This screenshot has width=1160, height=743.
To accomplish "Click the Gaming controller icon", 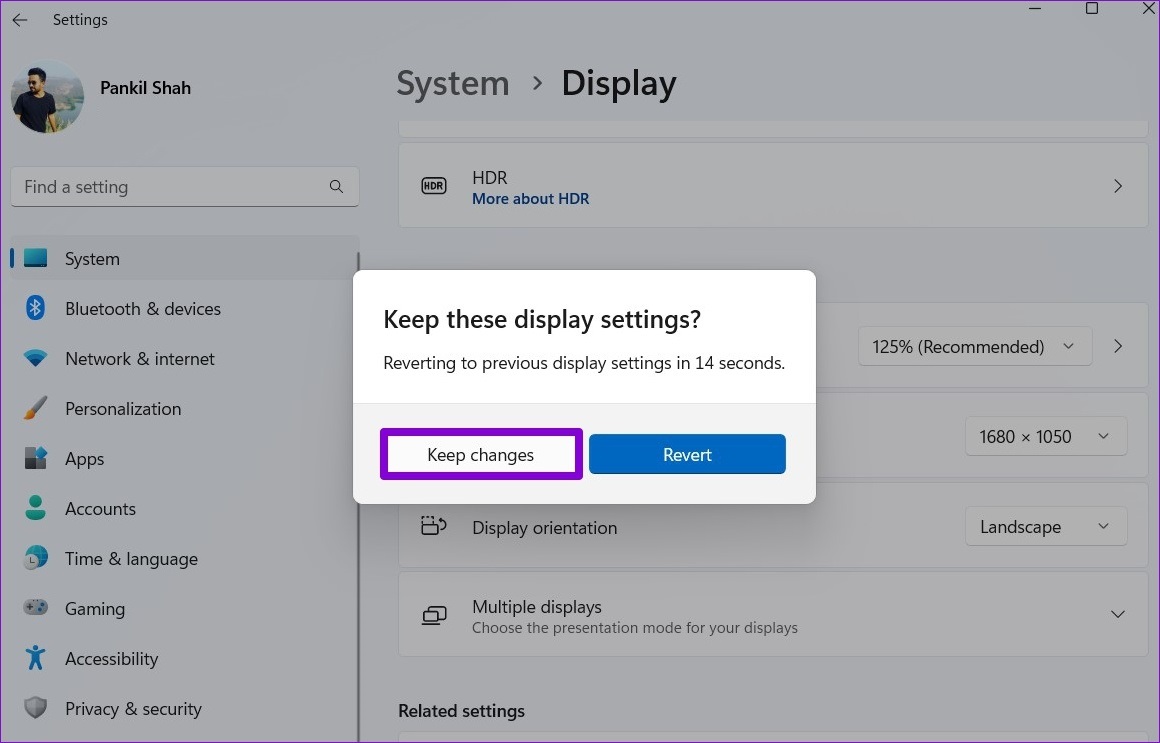I will click(x=36, y=609).
